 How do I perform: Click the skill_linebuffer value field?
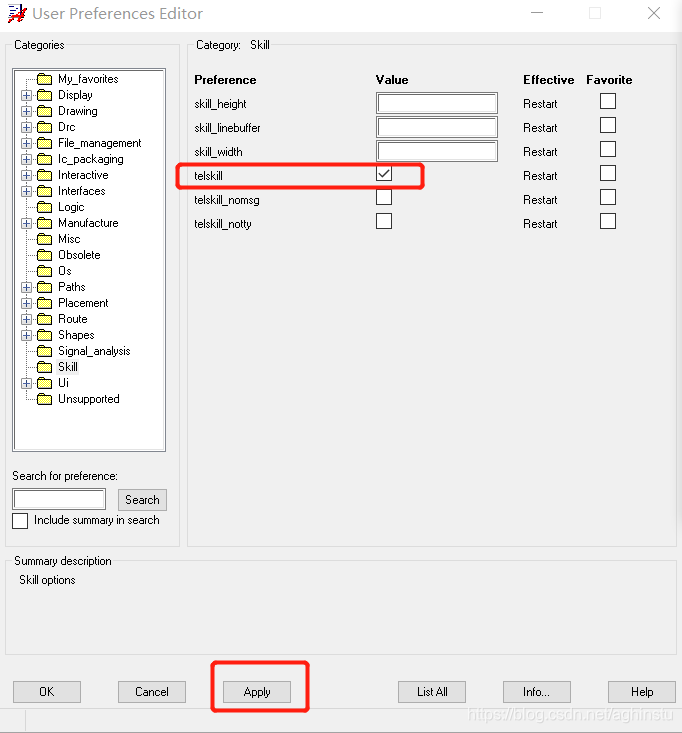tap(437, 127)
